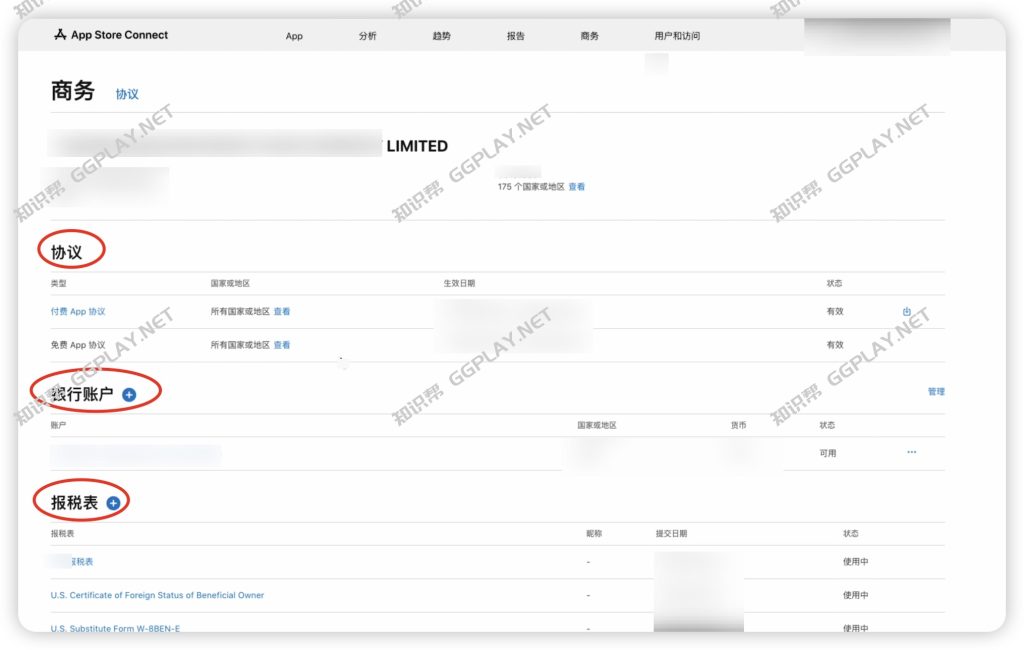Image resolution: width=1024 pixels, height=650 pixels.
Task: Open the App menu in top navigation
Action: click(x=294, y=36)
